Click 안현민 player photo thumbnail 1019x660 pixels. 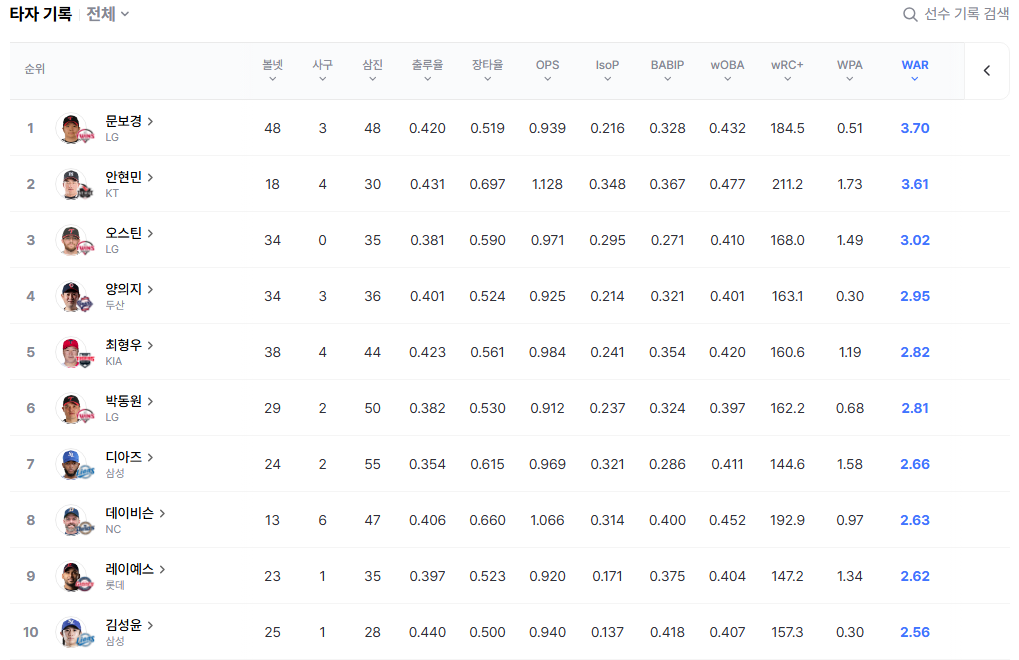(x=70, y=184)
